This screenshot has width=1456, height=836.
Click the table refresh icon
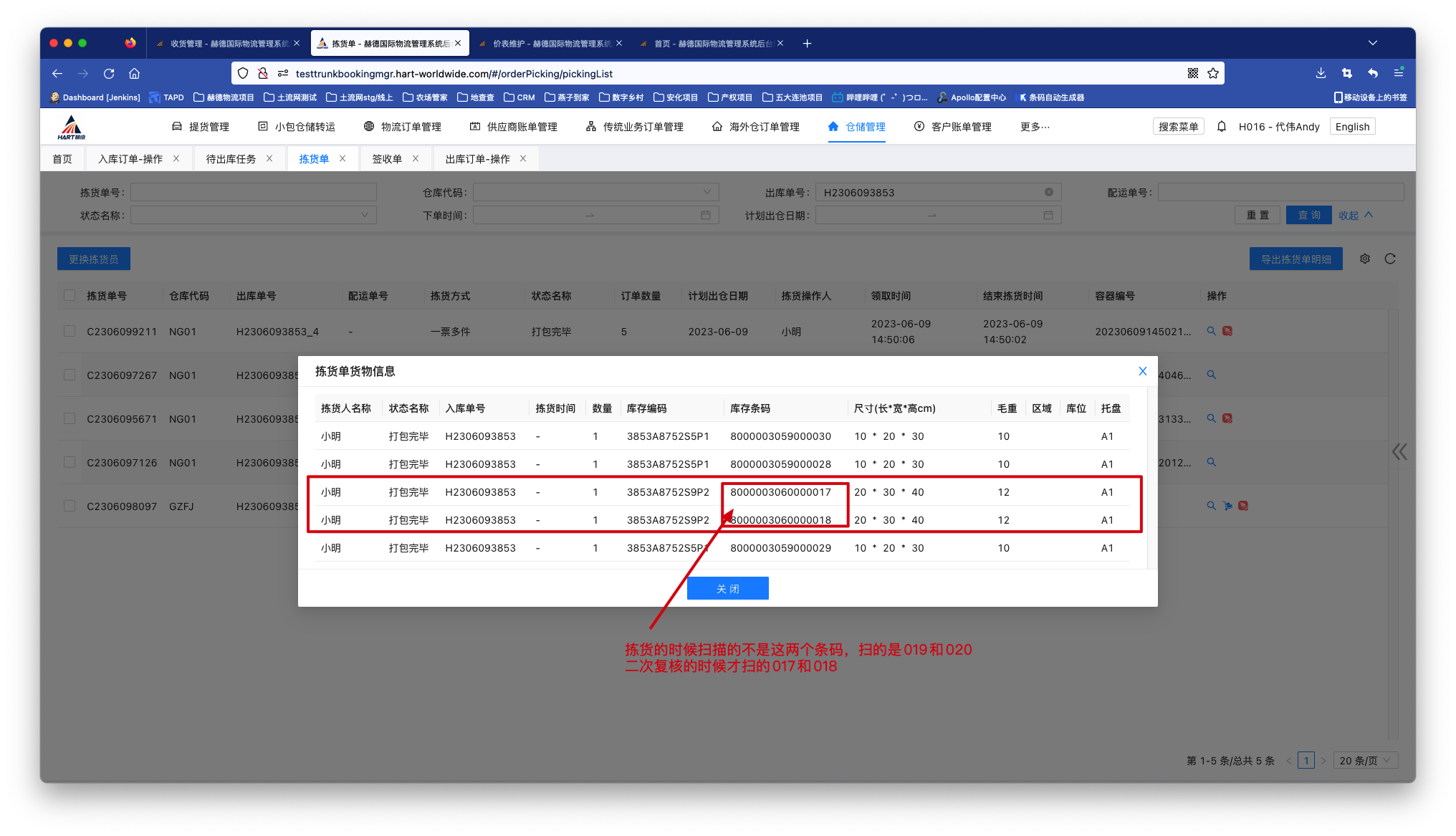tap(1390, 259)
